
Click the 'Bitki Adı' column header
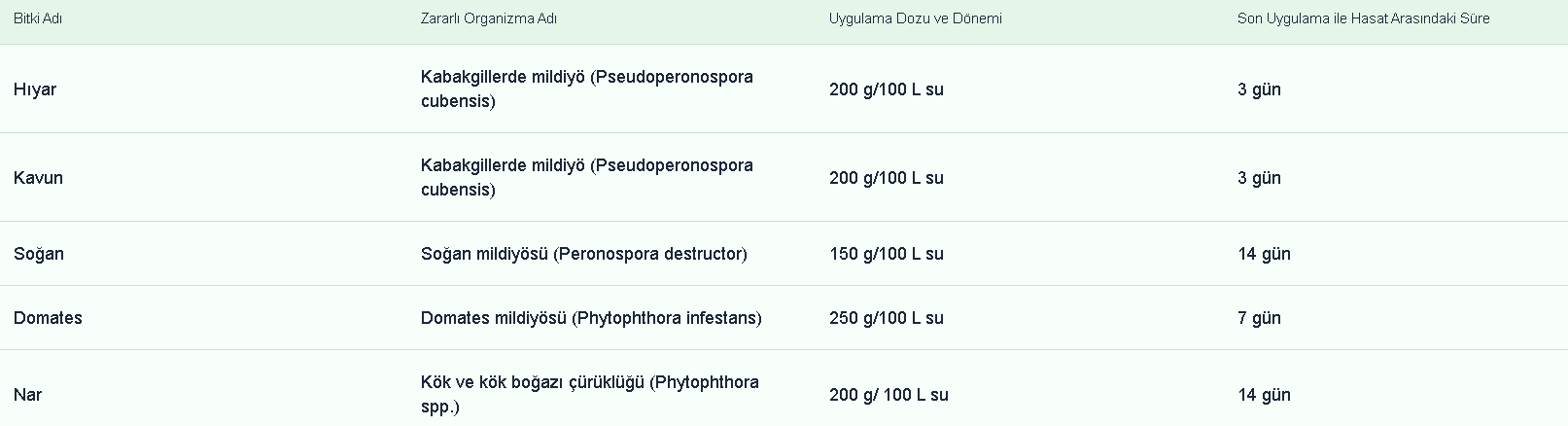click(38, 18)
